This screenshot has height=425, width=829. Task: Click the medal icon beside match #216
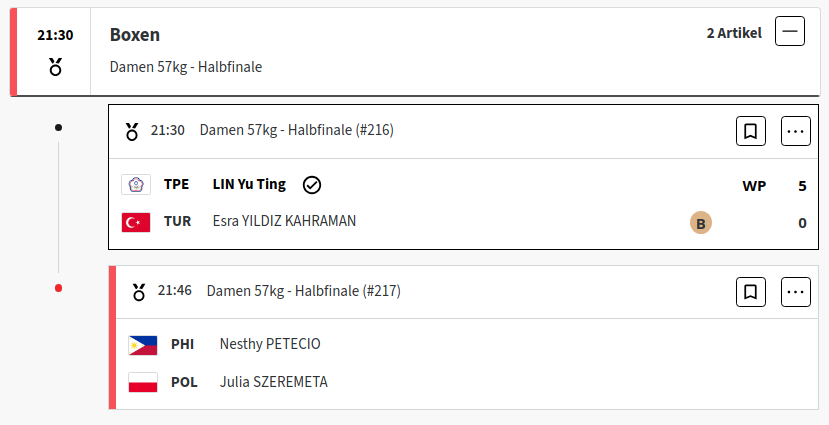(x=132, y=132)
